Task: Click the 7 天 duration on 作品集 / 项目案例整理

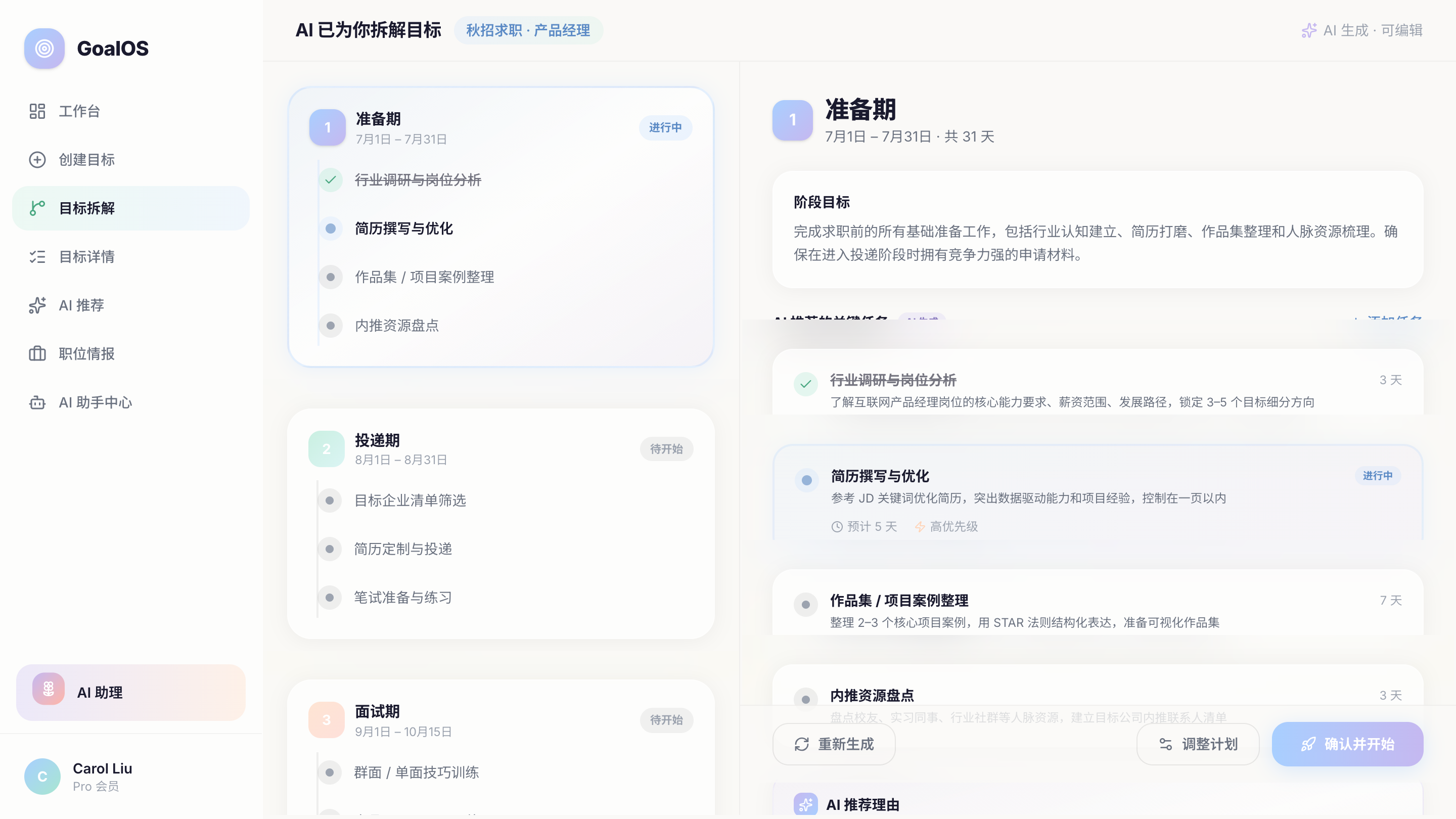Action: click(x=1390, y=601)
